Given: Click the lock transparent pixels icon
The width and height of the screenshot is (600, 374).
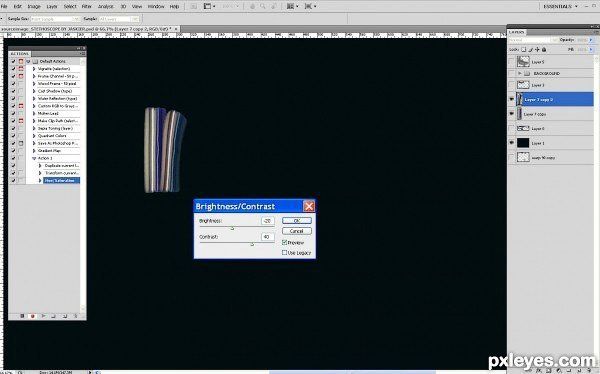Looking at the screenshot, I should [x=524, y=49].
